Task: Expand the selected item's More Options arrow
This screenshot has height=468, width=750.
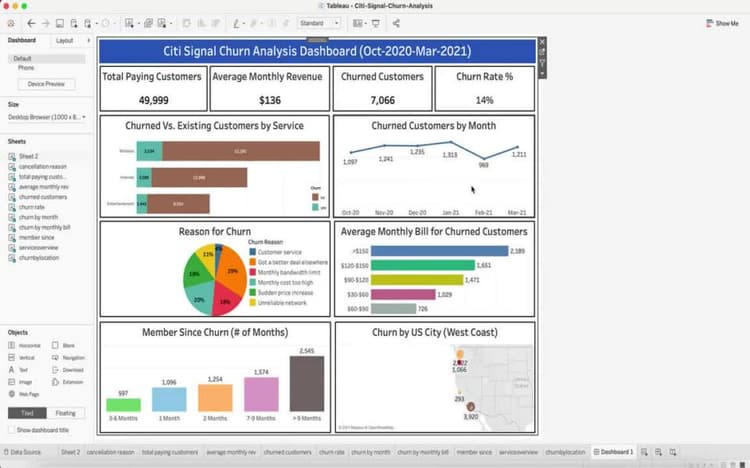Action: click(542, 73)
